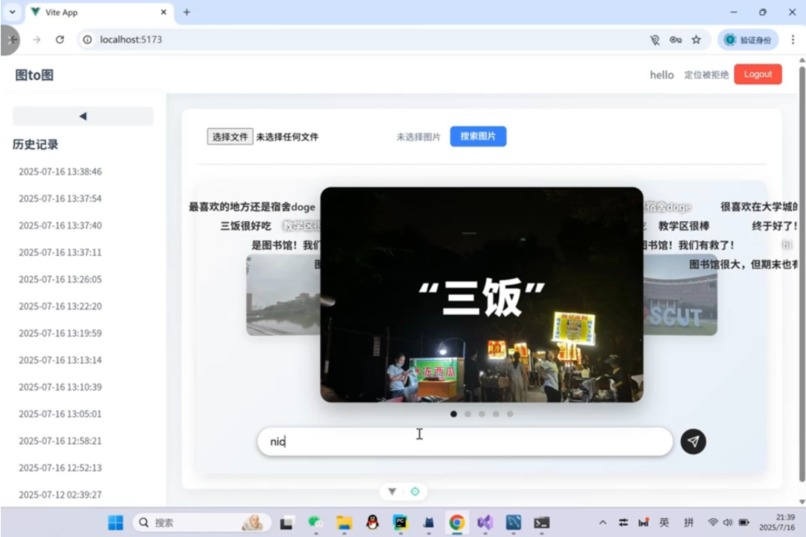
Task: Click the blue 搜索图片 button
Action: pos(478,136)
